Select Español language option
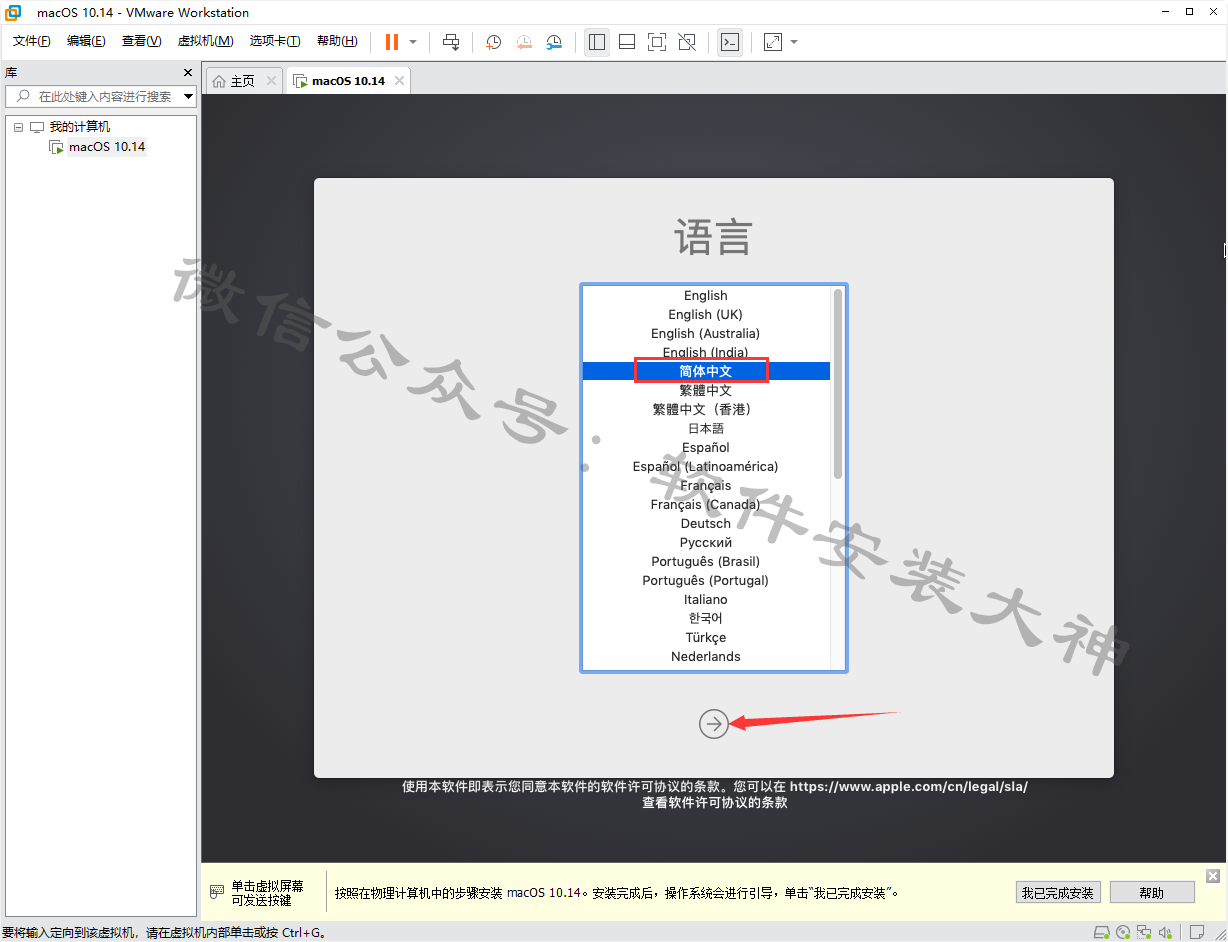The width and height of the screenshot is (1228, 942). coord(706,447)
